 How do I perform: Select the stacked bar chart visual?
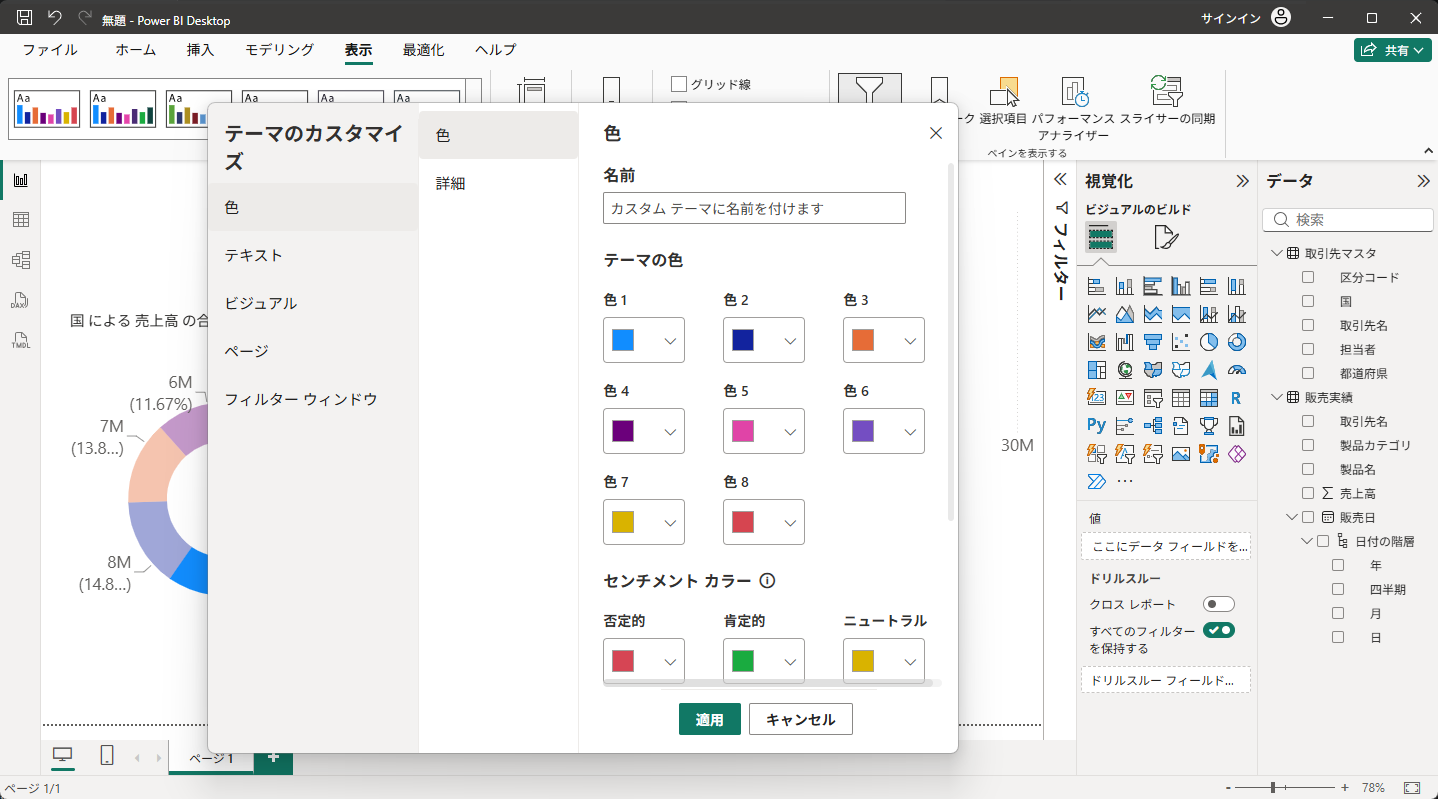tap(1097, 286)
